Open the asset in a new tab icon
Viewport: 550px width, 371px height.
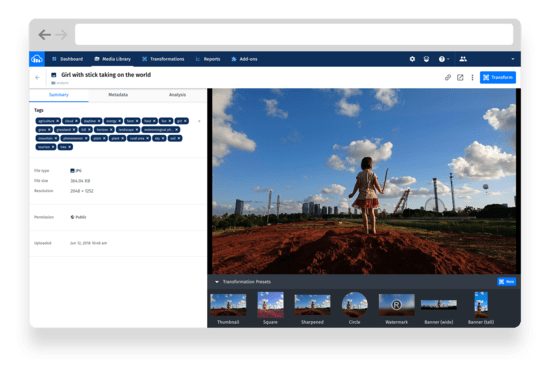coord(460,77)
